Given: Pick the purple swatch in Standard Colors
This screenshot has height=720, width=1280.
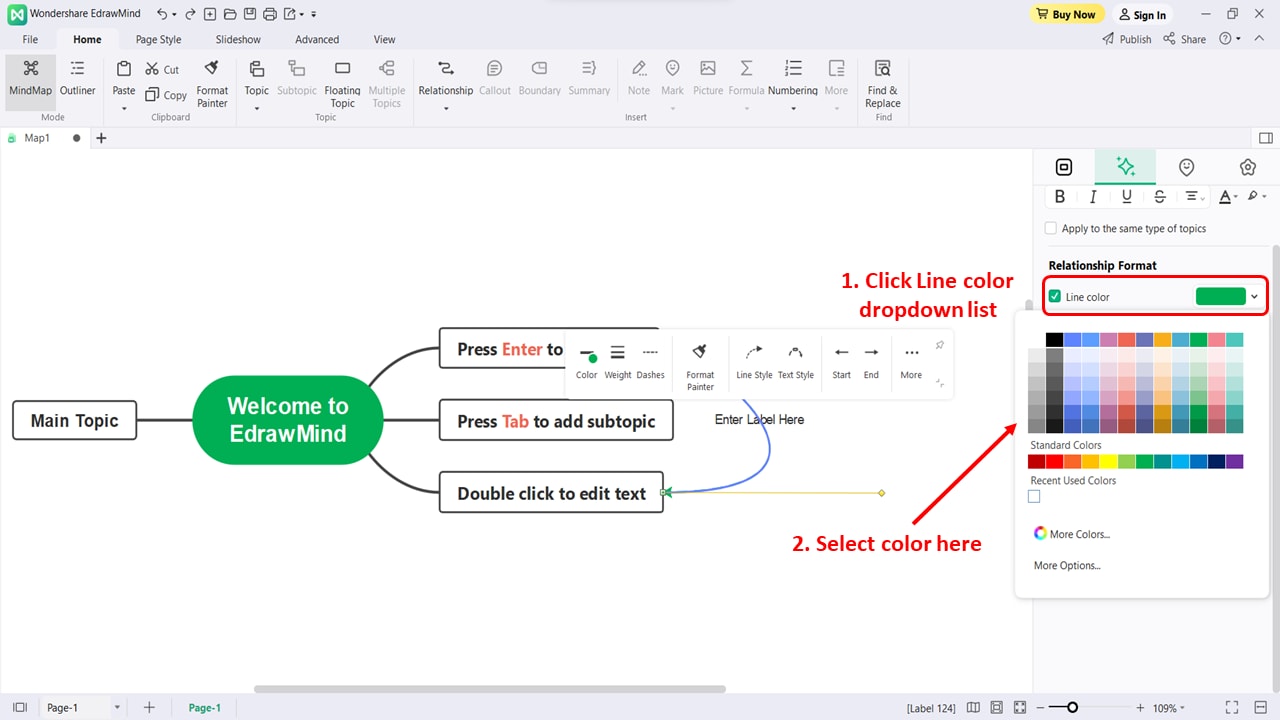Looking at the screenshot, I should tap(1235, 461).
